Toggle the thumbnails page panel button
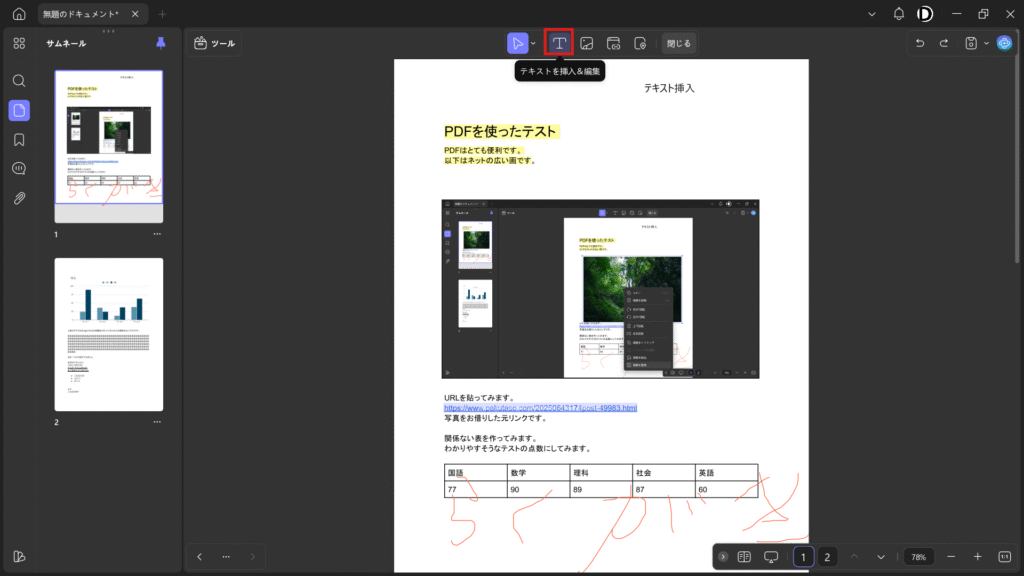The image size is (1024, 576). [x=19, y=110]
